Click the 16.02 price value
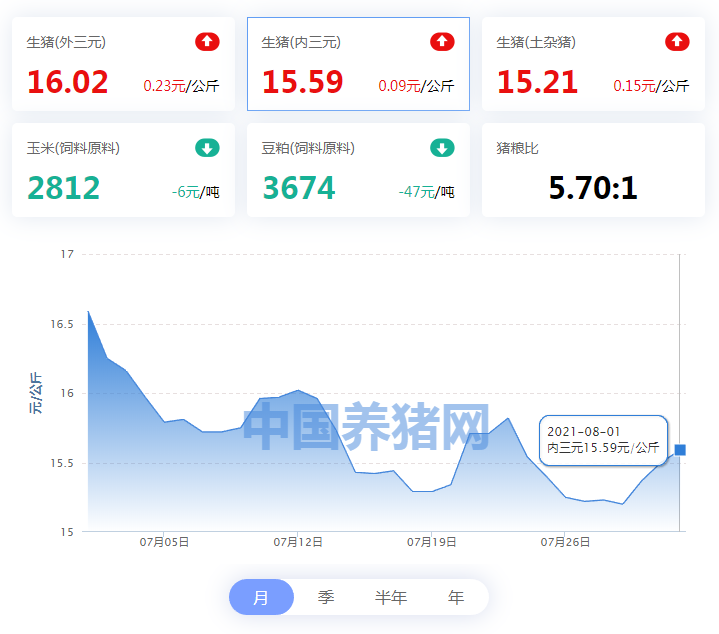The height and width of the screenshot is (634, 719). tap(68, 82)
